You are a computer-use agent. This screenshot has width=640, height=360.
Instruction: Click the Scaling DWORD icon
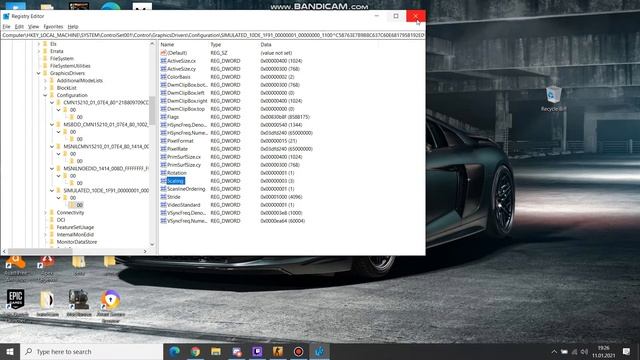point(163,181)
